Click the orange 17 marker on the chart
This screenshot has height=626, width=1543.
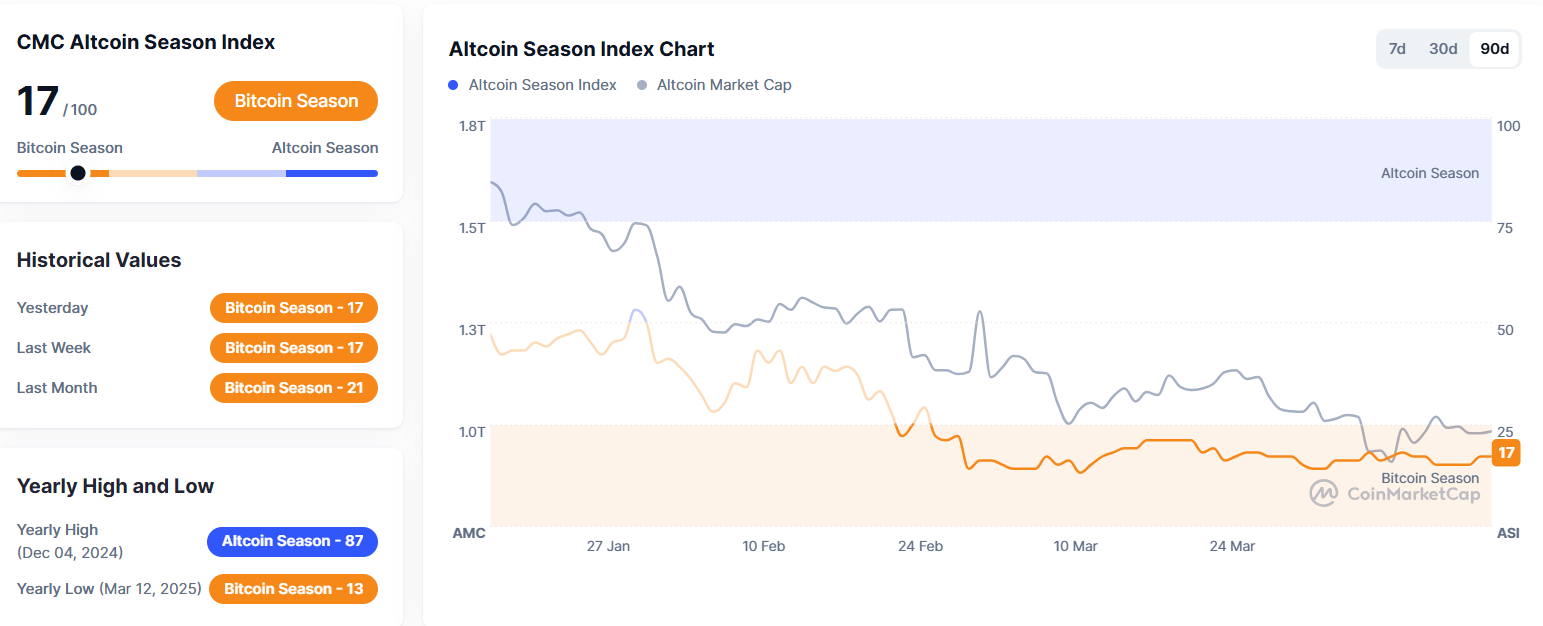pyautogui.click(x=1506, y=453)
